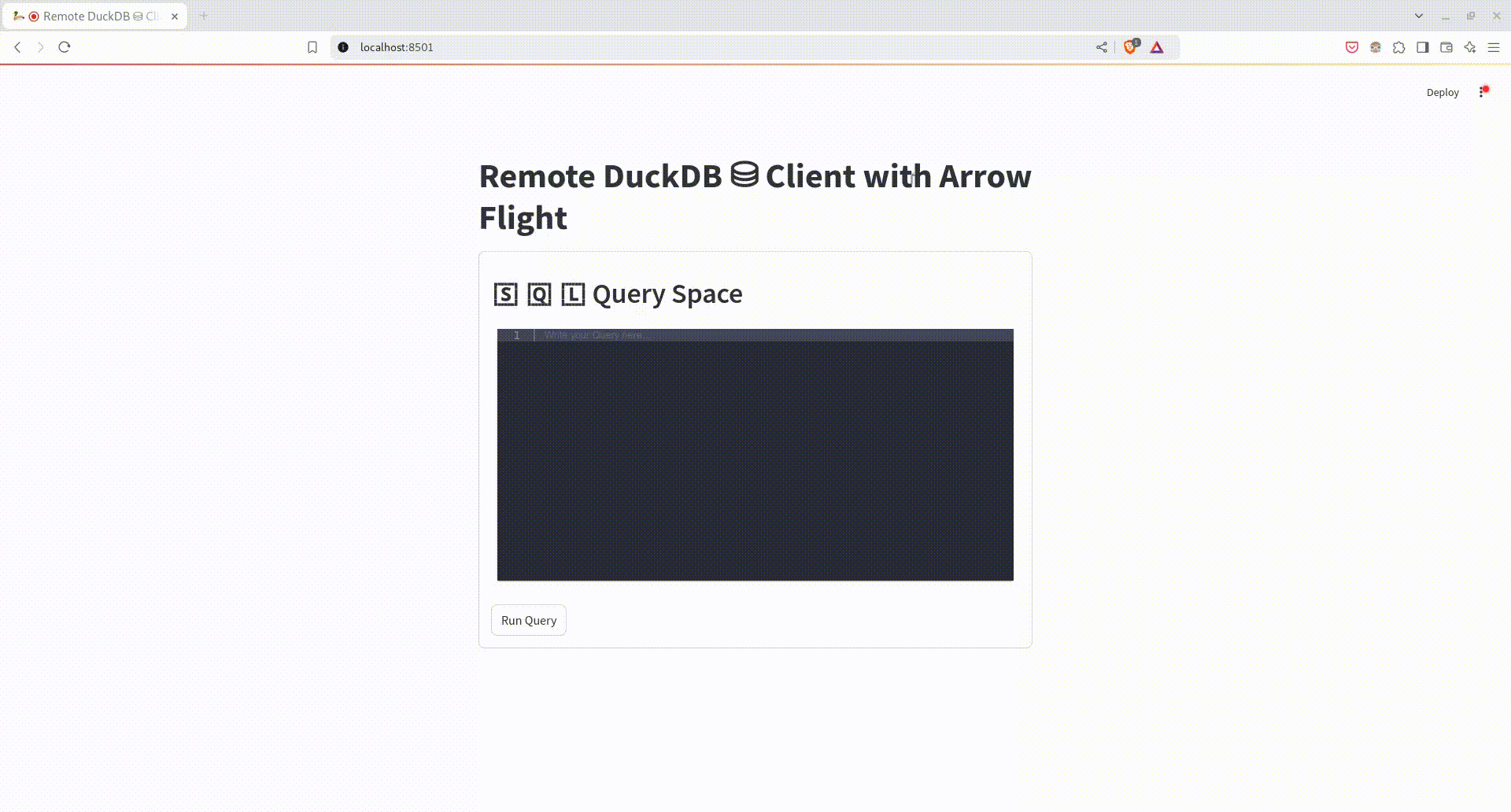The image size is (1511, 812).
Task: Open the round extension icon beside Pocket
Action: coord(1376,47)
